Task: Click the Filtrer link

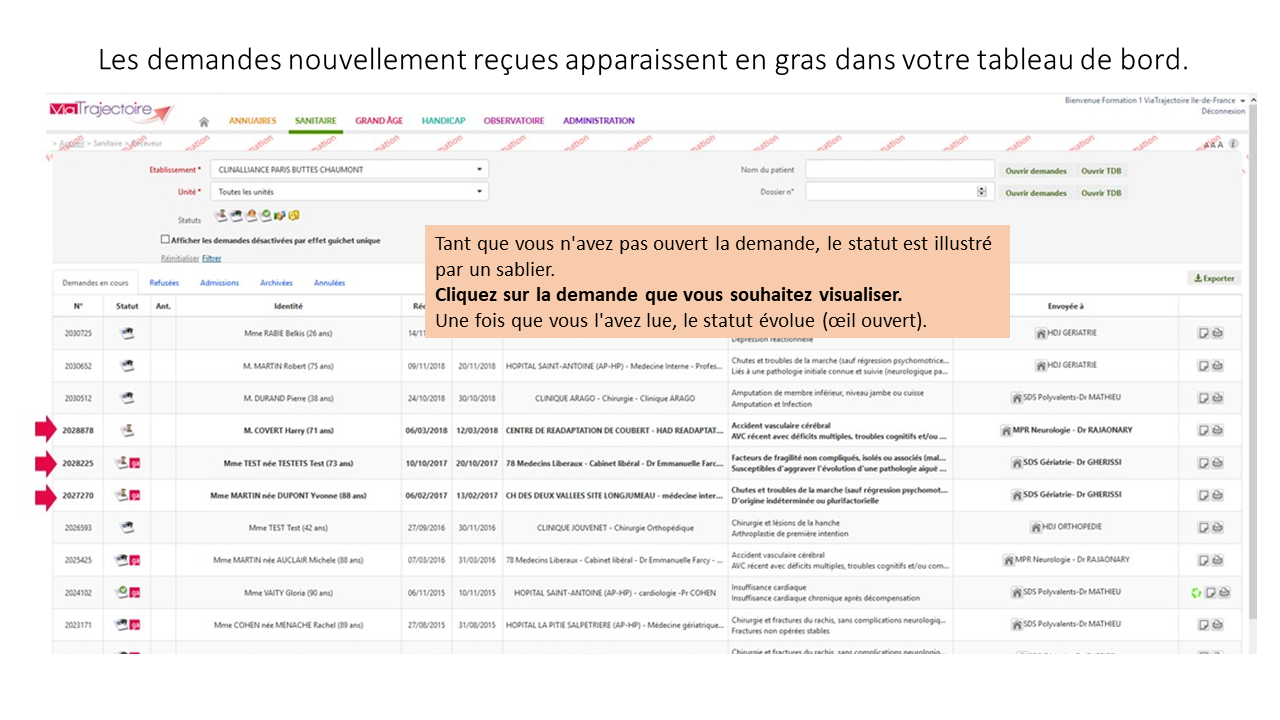Action: (x=211, y=258)
